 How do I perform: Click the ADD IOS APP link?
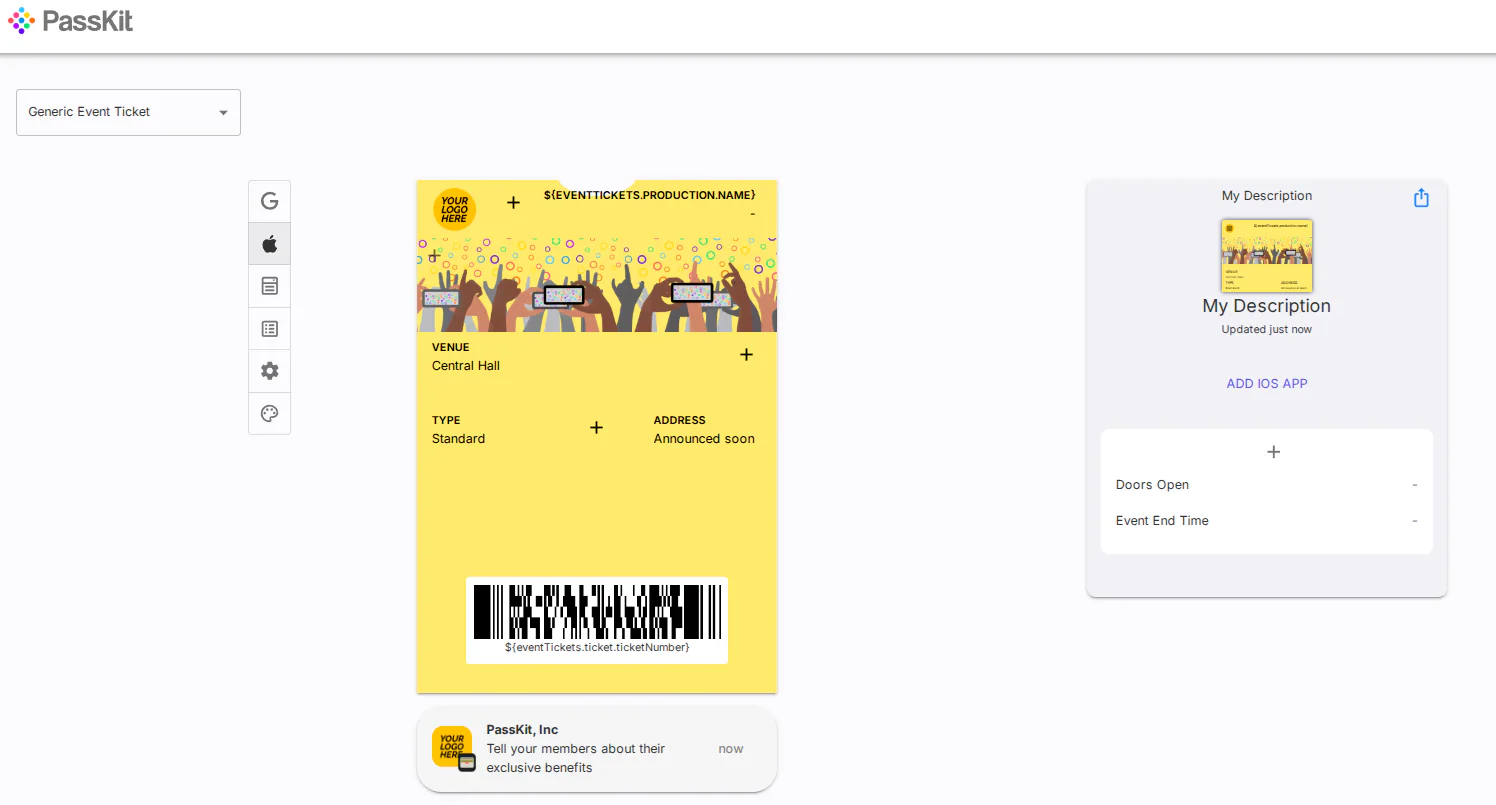[x=1267, y=384]
